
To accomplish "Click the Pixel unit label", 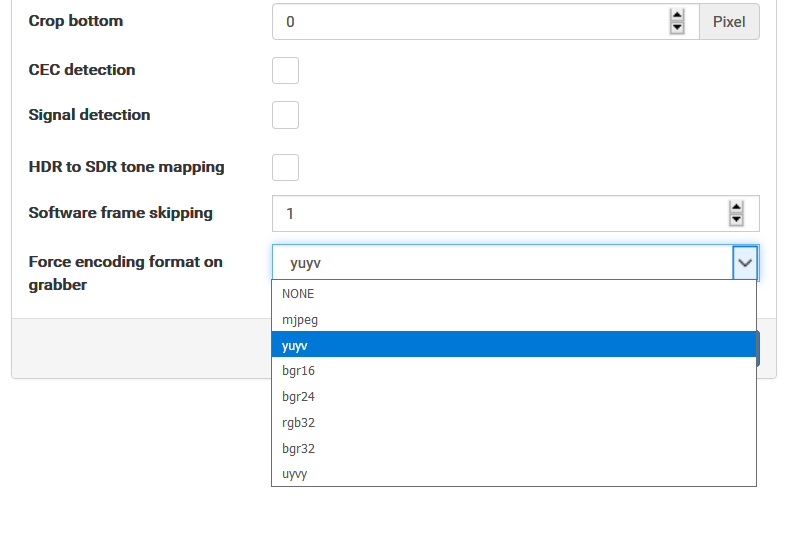I will [x=729, y=21].
